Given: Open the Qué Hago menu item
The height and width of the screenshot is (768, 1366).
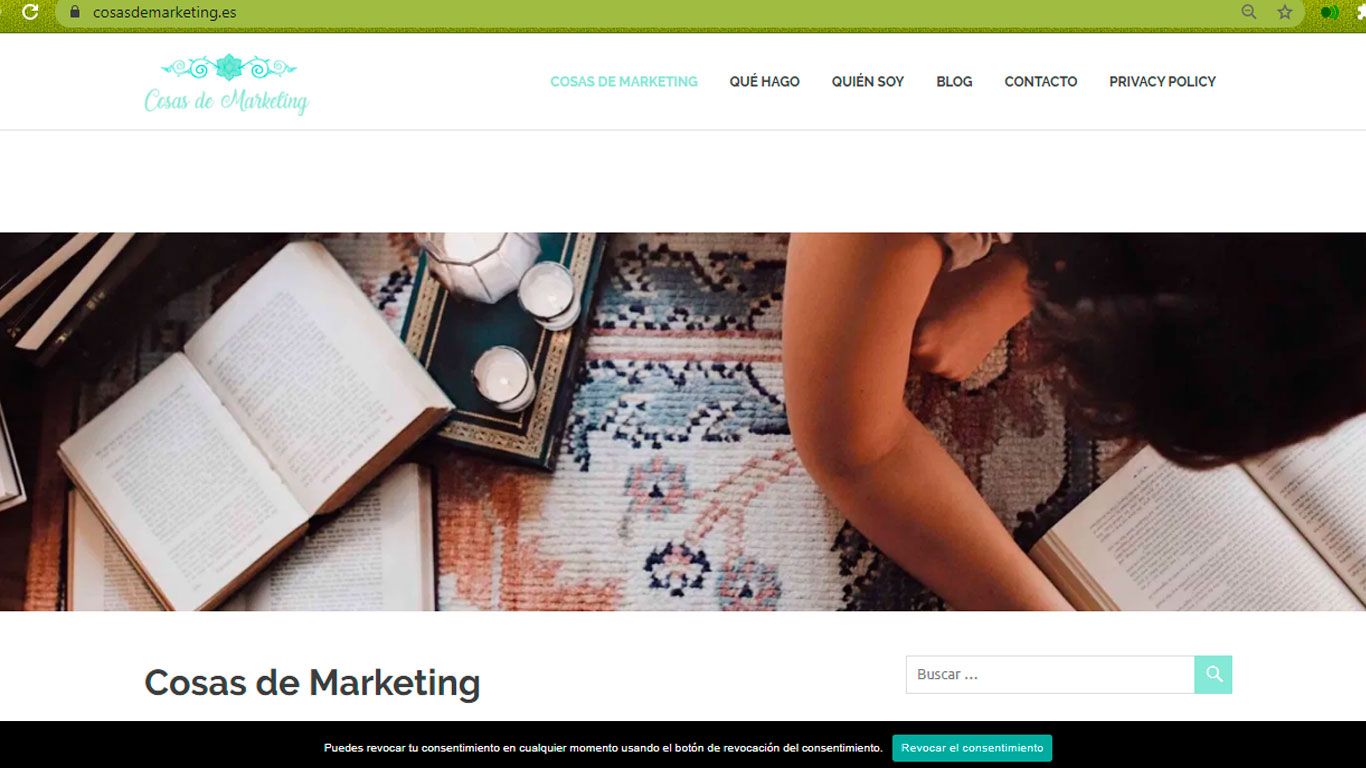Looking at the screenshot, I should click(x=764, y=82).
